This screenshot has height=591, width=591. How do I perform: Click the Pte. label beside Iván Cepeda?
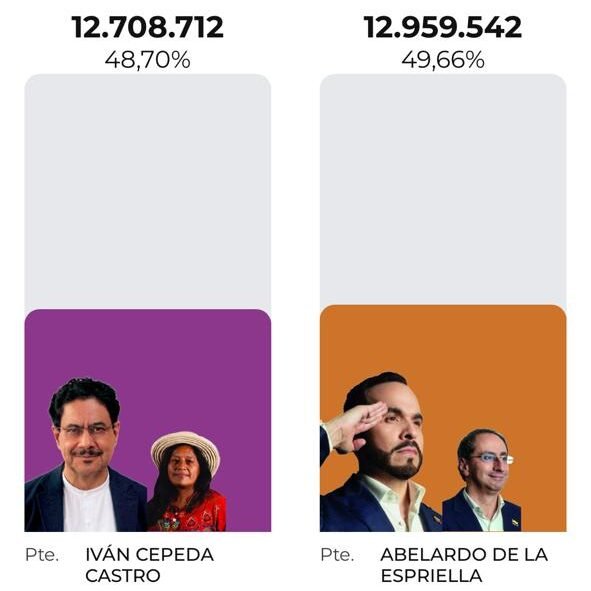point(42,555)
